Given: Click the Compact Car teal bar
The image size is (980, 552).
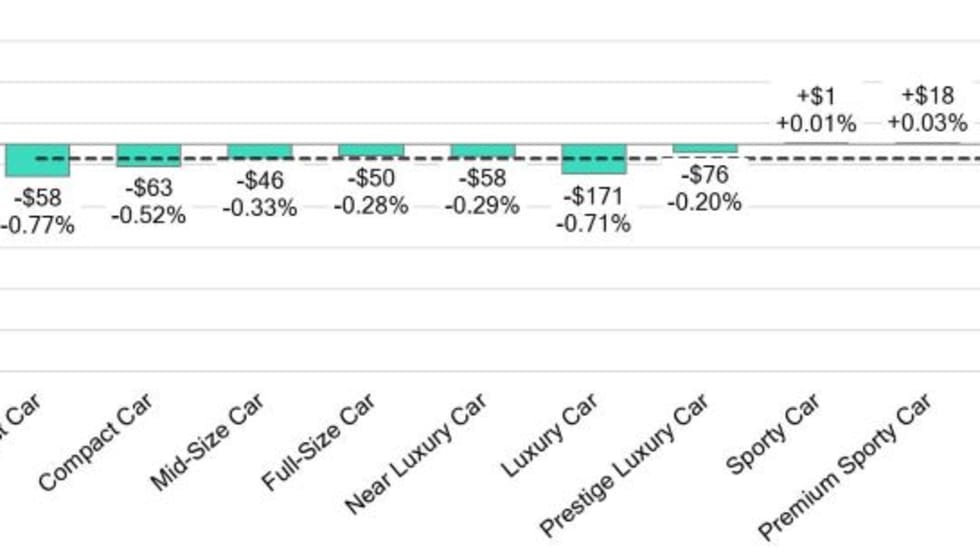Looking at the screenshot, I should [x=149, y=155].
